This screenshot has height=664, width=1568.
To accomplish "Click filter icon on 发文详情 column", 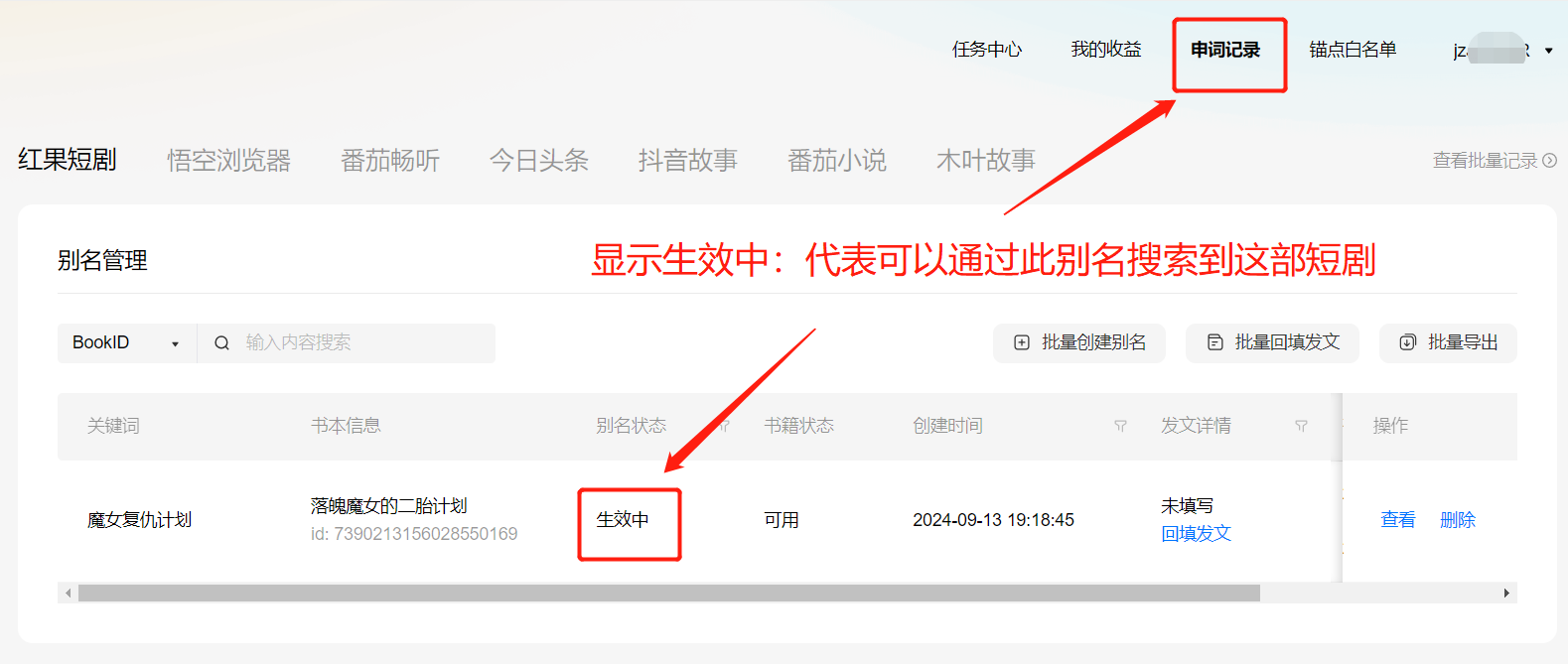I will (x=1301, y=426).
